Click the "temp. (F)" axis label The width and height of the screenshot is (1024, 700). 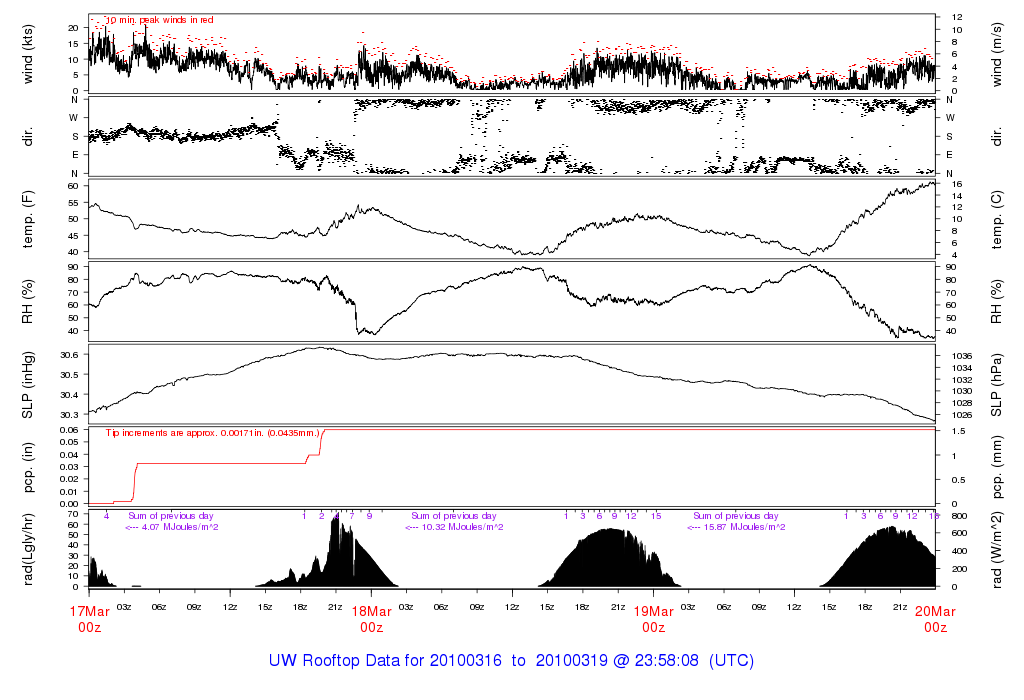[27, 219]
